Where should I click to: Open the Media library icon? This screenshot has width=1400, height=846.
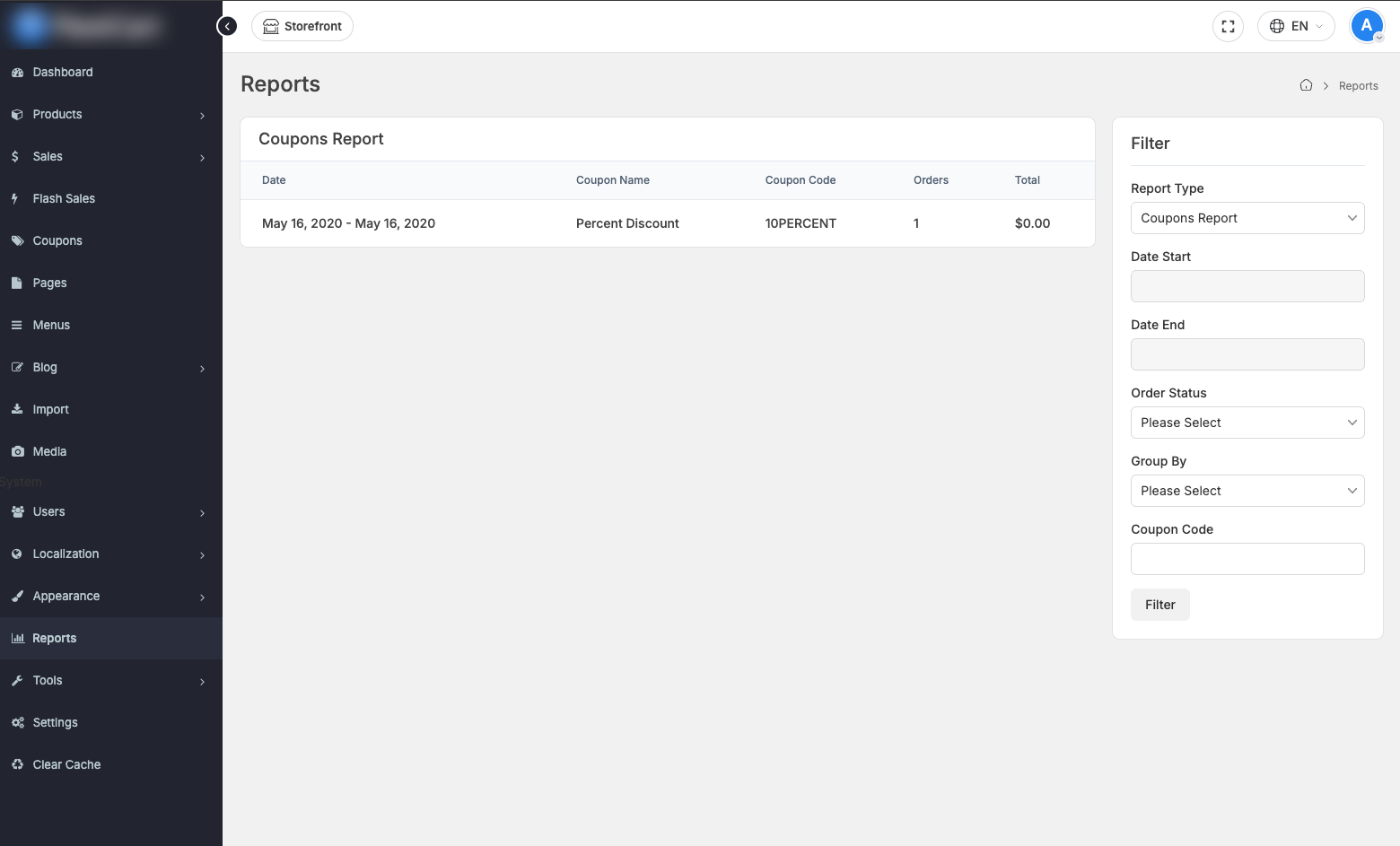click(18, 451)
